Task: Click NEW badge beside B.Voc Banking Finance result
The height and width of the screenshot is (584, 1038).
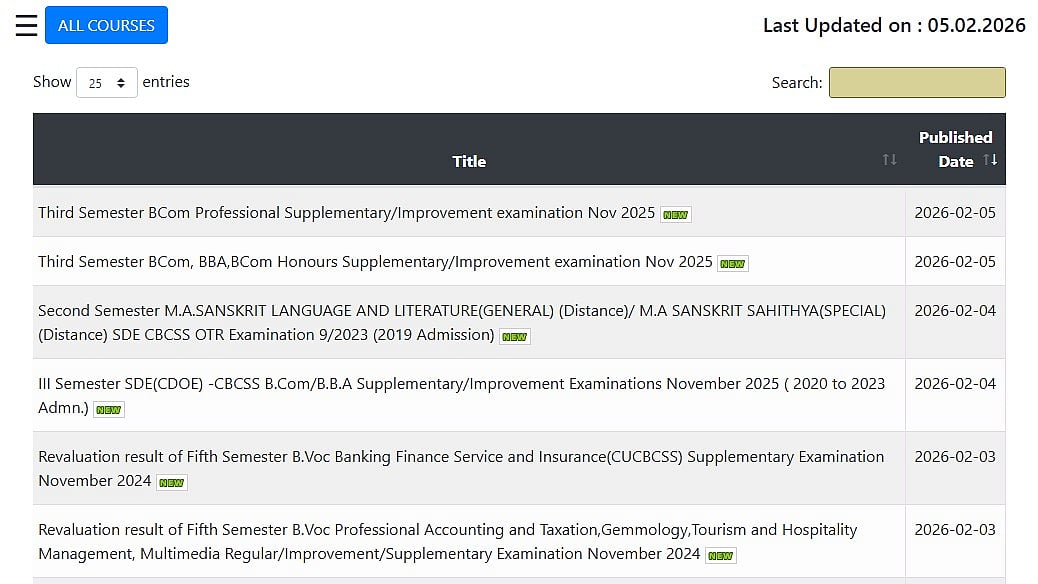Action: 172,482
